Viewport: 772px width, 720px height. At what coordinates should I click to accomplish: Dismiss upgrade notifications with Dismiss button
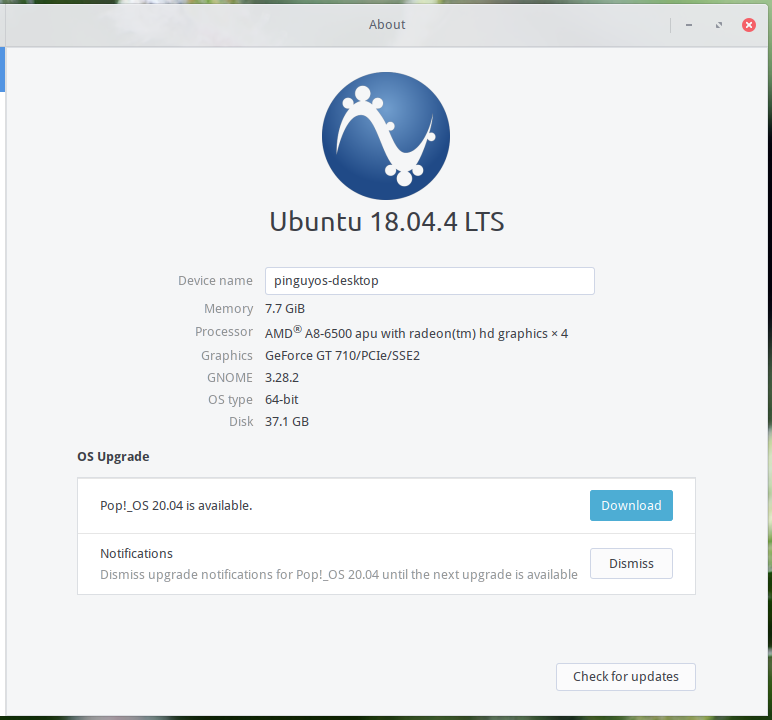point(631,563)
